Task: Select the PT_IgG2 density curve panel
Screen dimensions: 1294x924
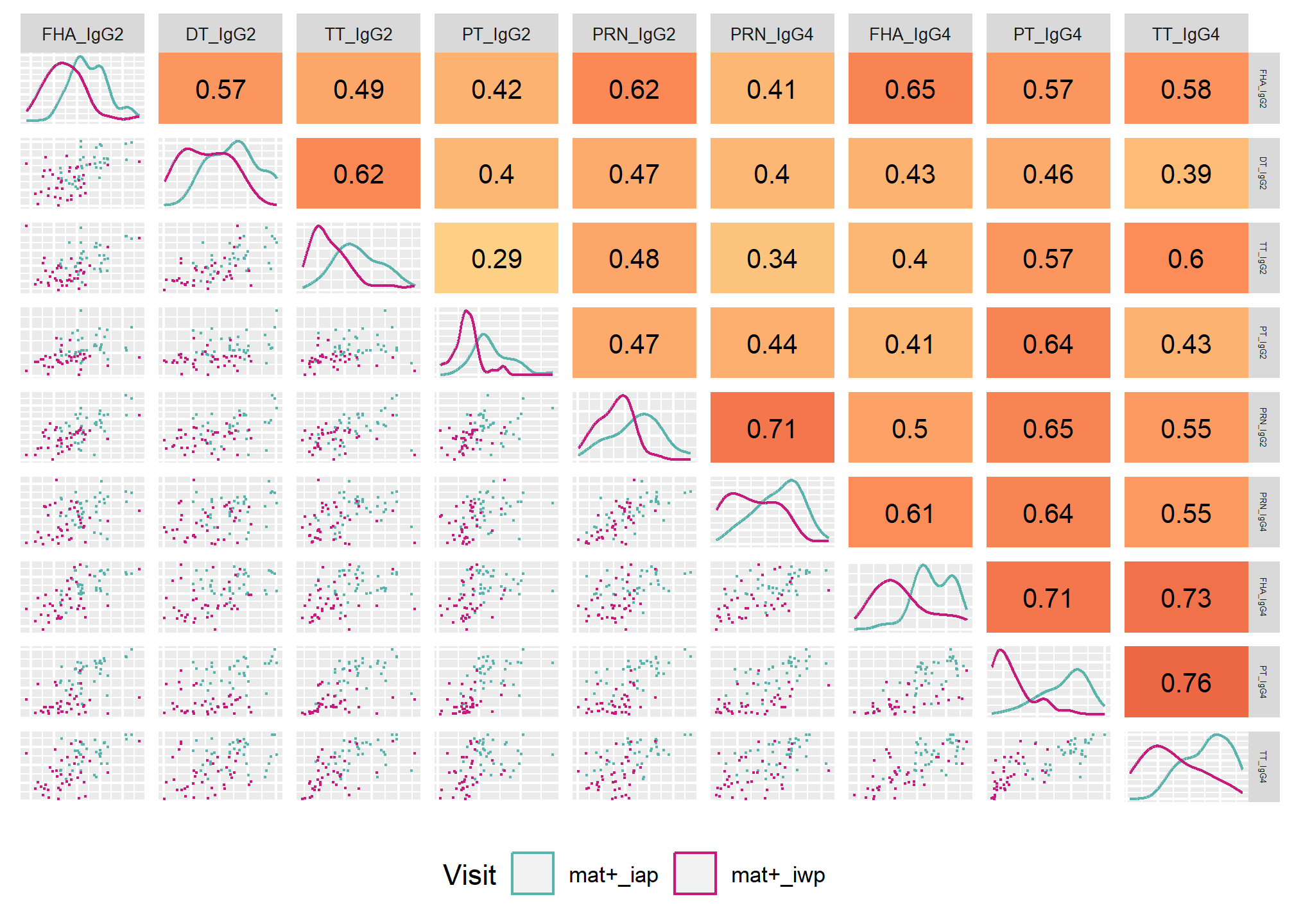Action: click(x=496, y=343)
